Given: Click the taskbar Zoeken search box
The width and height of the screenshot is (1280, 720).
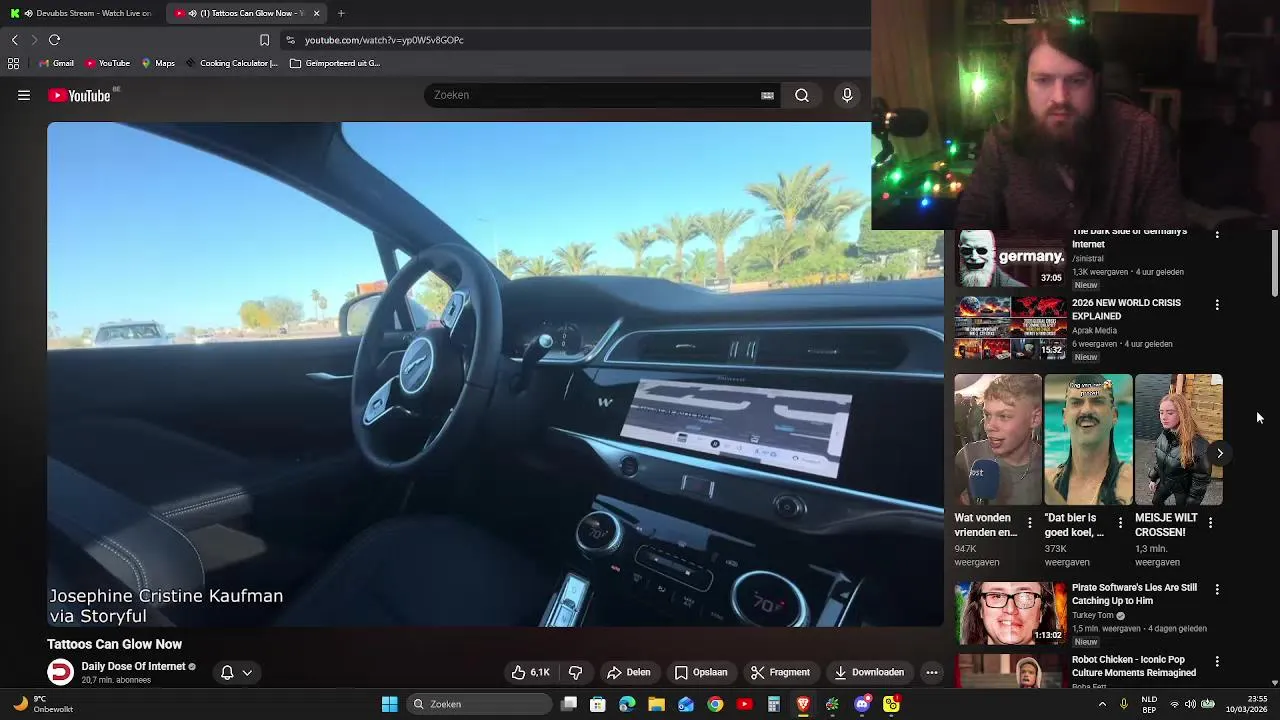Looking at the screenshot, I should pyautogui.click(x=480, y=704).
